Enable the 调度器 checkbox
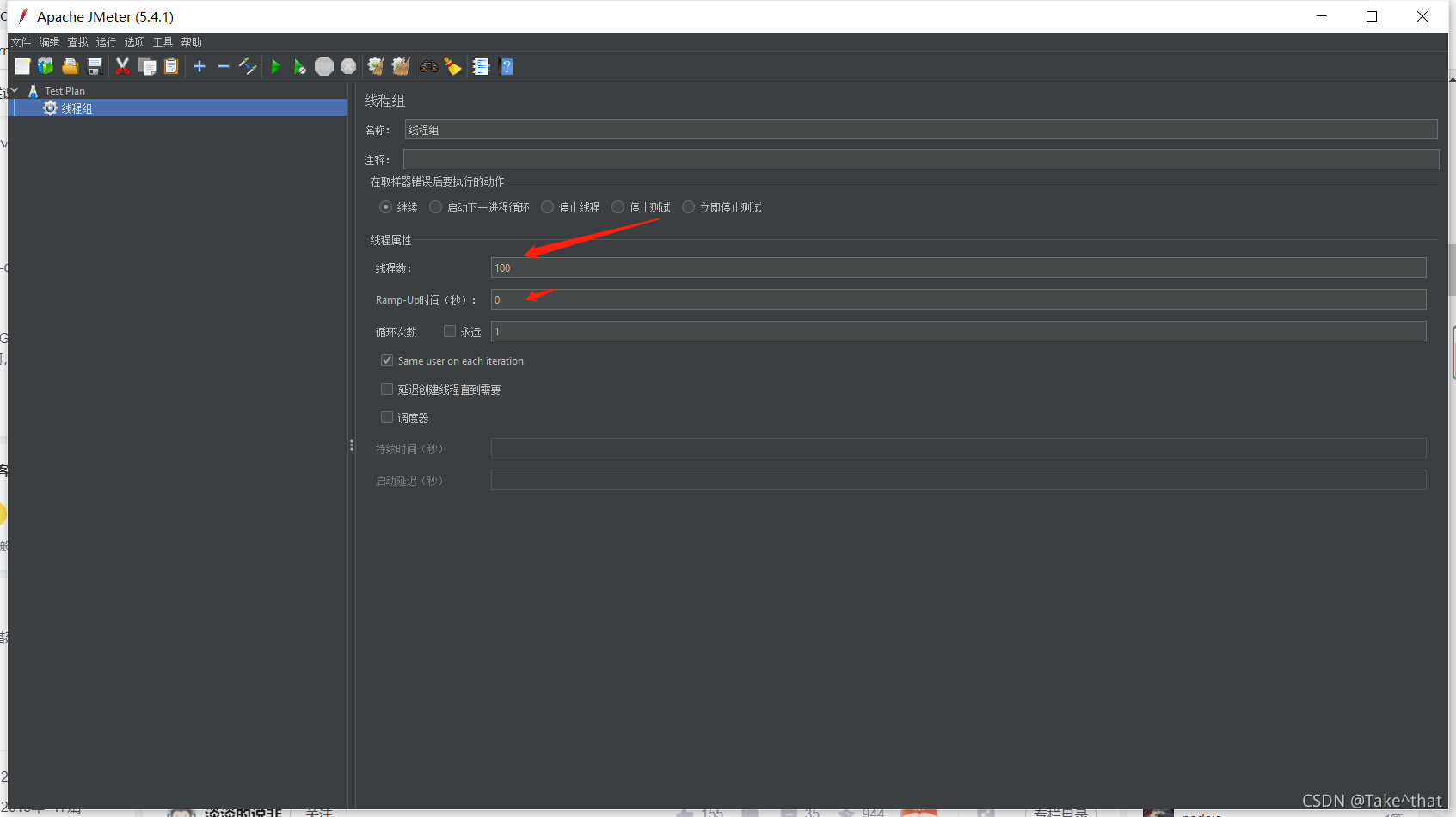The width and height of the screenshot is (1456, 817). tap(387, 417)
